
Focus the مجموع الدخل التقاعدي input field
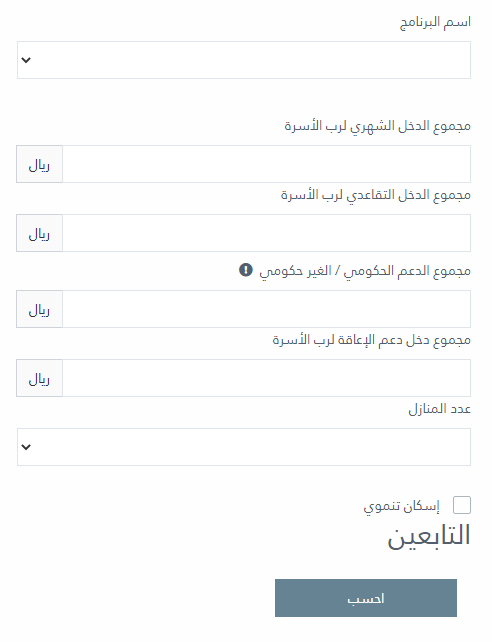click(266, 233)
